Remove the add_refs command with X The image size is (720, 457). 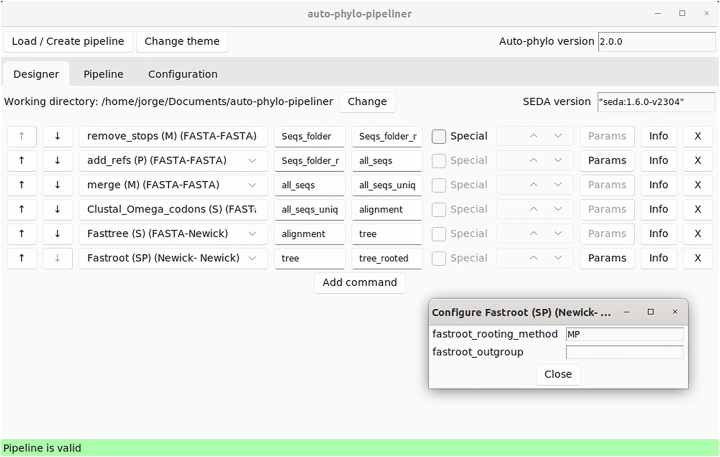coord(697,160)
